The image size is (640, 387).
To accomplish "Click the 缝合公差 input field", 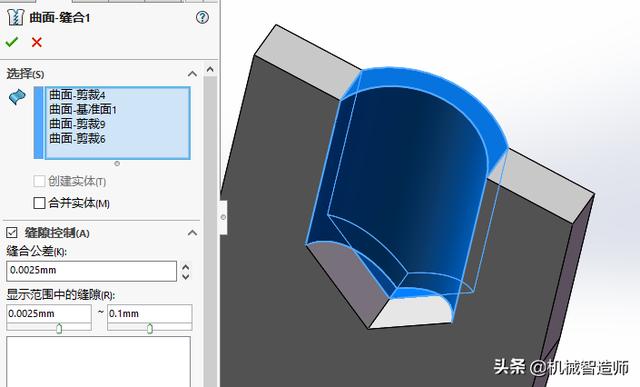I will pos(91,271).
